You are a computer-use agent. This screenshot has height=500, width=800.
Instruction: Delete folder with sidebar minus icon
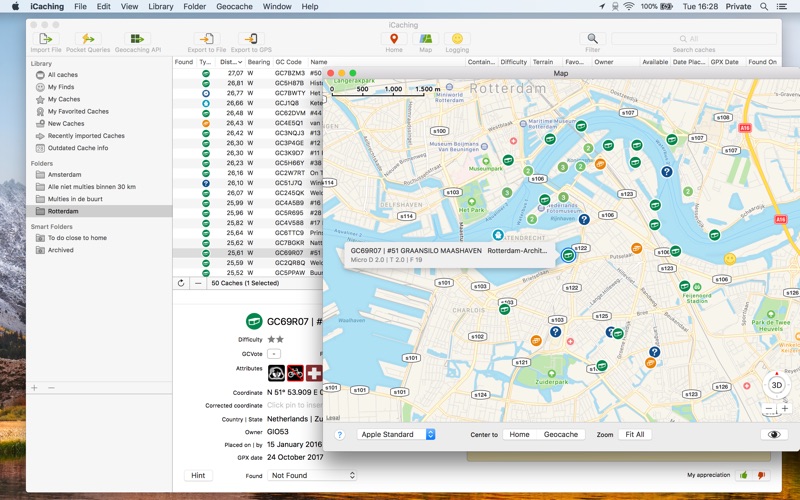51,388
